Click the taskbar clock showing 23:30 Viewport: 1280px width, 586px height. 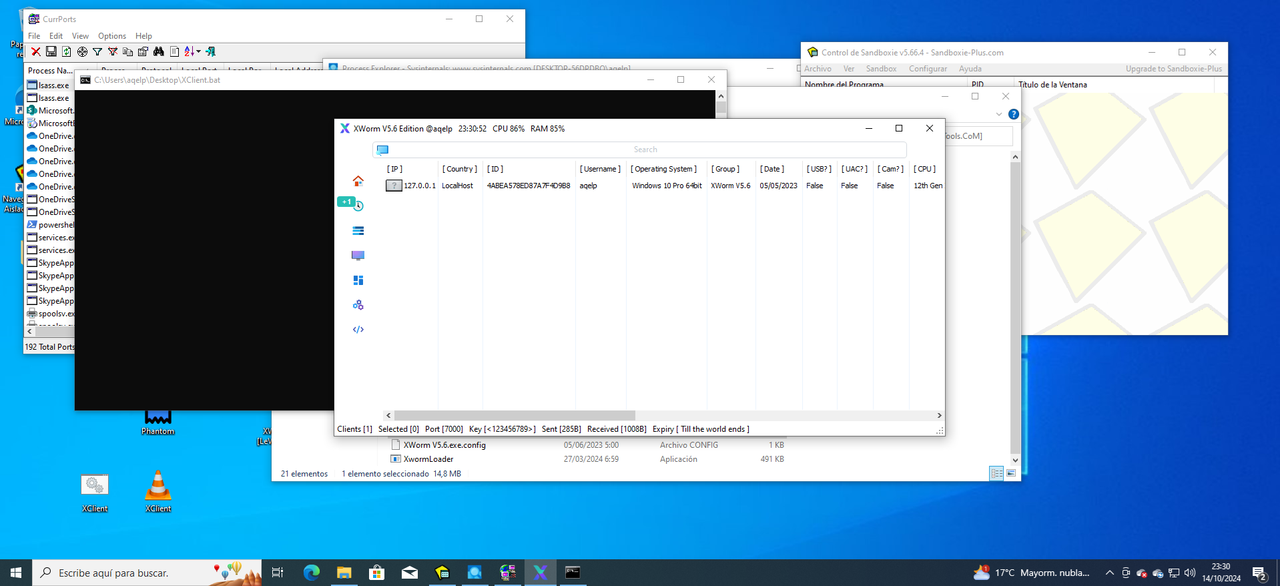pyautogui.click(x=1221, y=573)
